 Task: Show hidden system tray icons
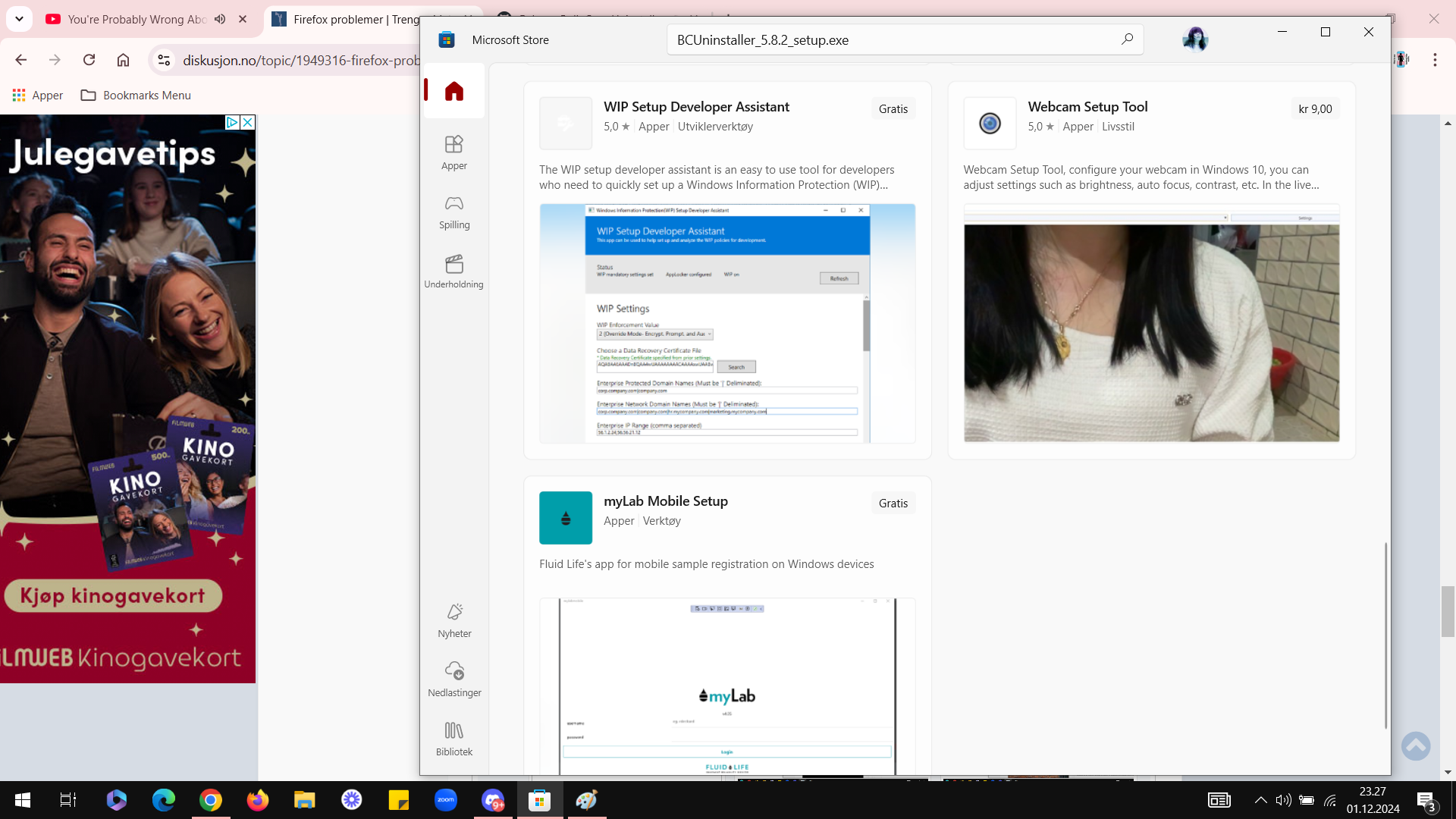coord(1260,800)
